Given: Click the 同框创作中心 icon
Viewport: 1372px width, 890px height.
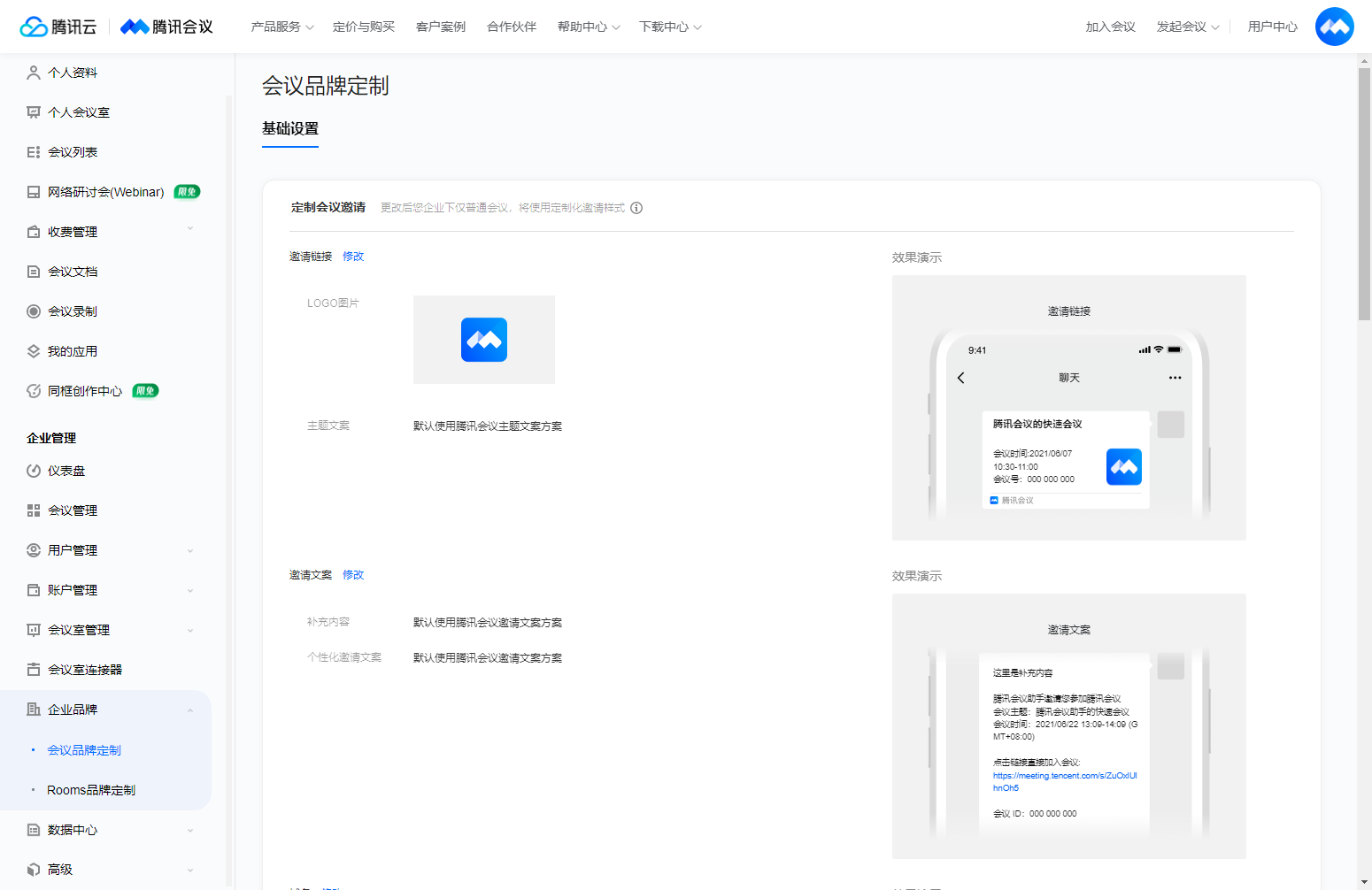Looking at the screenshot, I should [34, 391].
